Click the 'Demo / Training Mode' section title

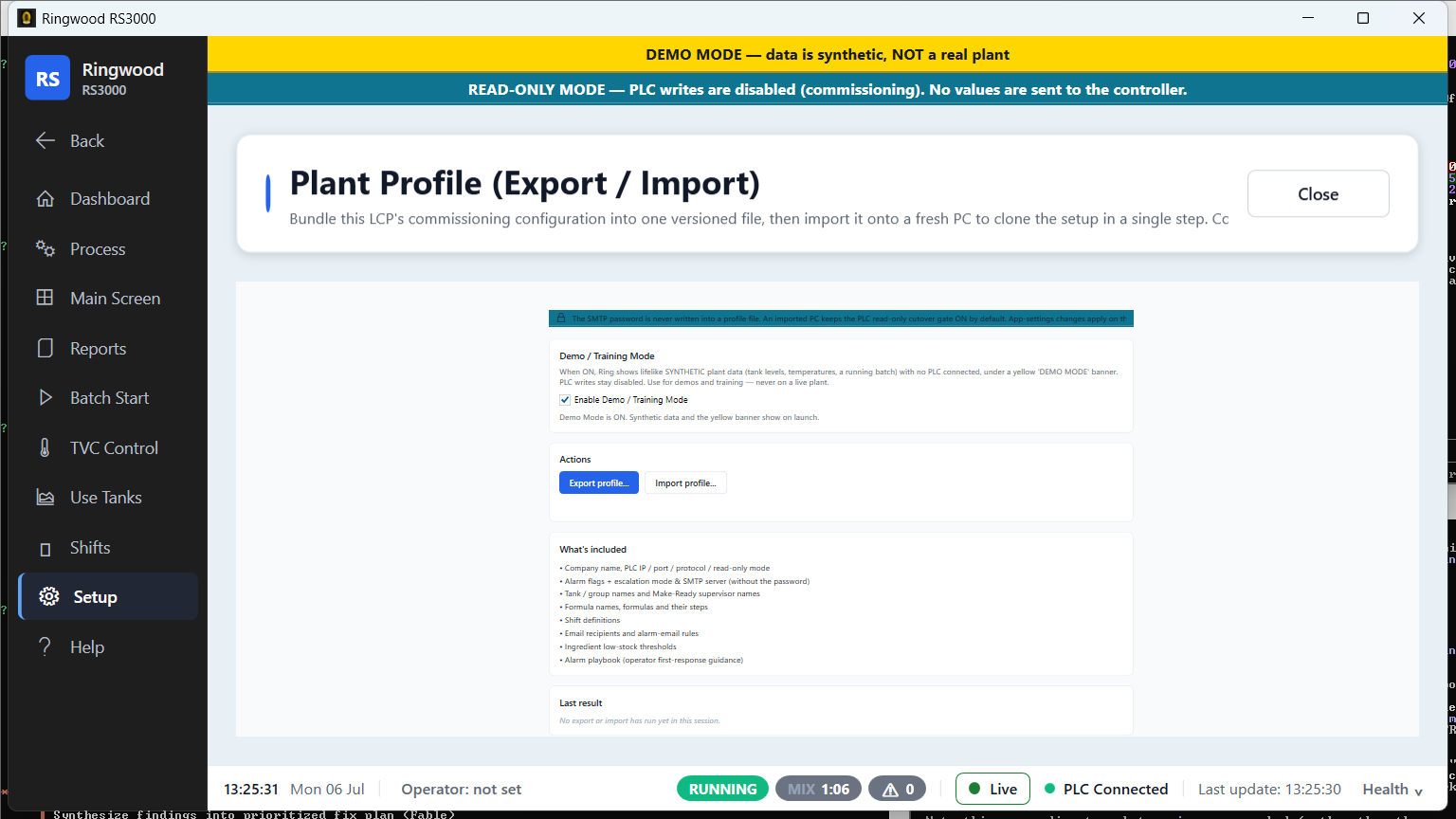(x=607, y=356)
